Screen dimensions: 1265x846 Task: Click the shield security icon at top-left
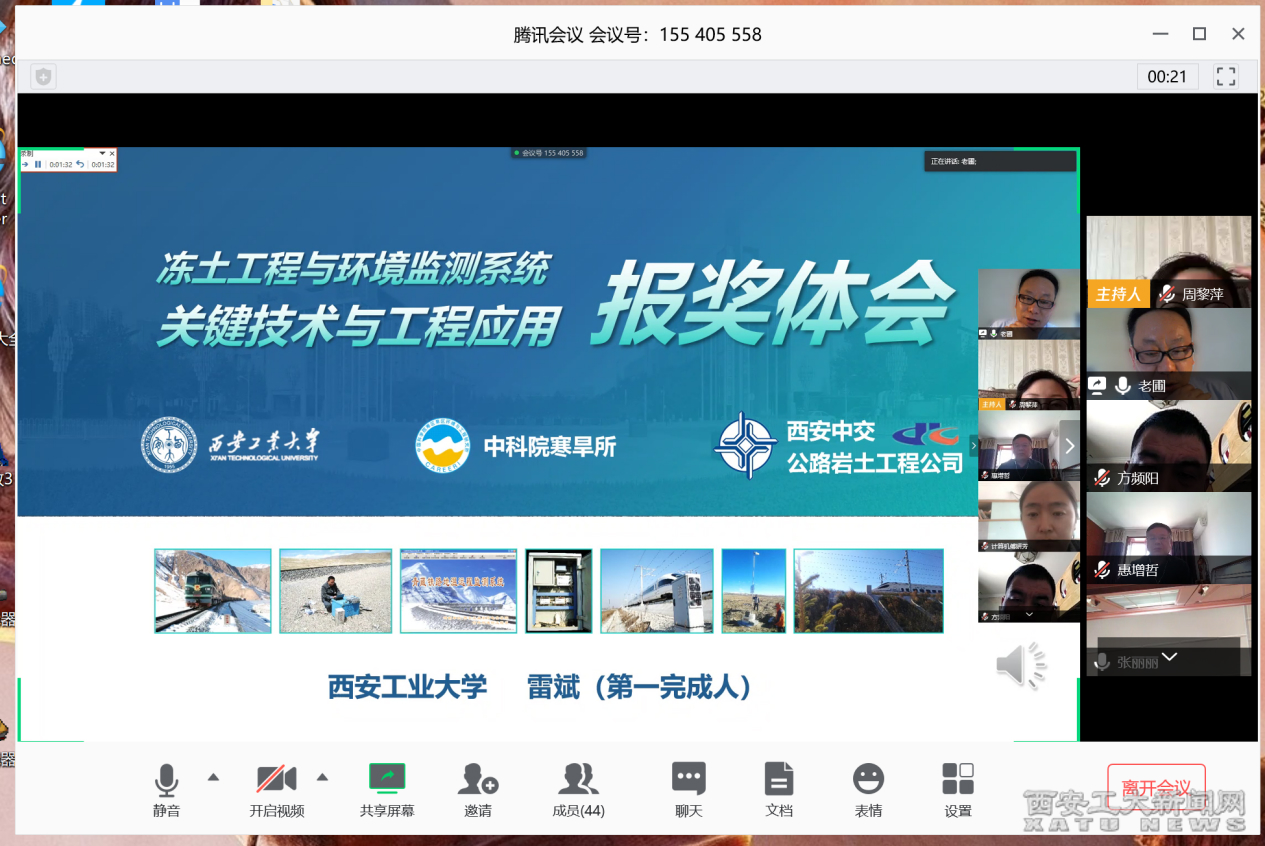click(43, 76)
